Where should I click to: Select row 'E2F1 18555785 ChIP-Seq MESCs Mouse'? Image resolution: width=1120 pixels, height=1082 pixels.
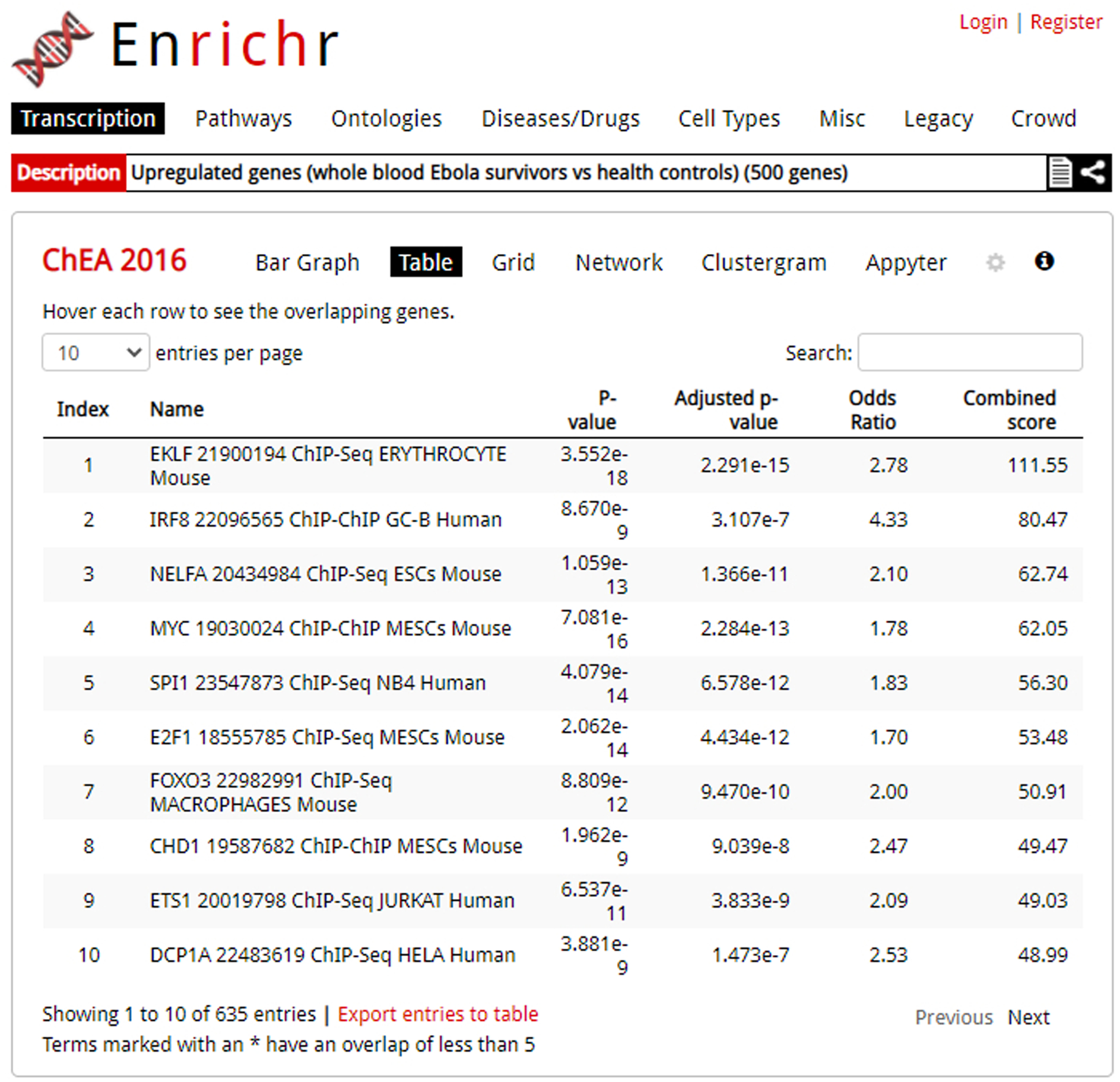click(x=563, y=738)
